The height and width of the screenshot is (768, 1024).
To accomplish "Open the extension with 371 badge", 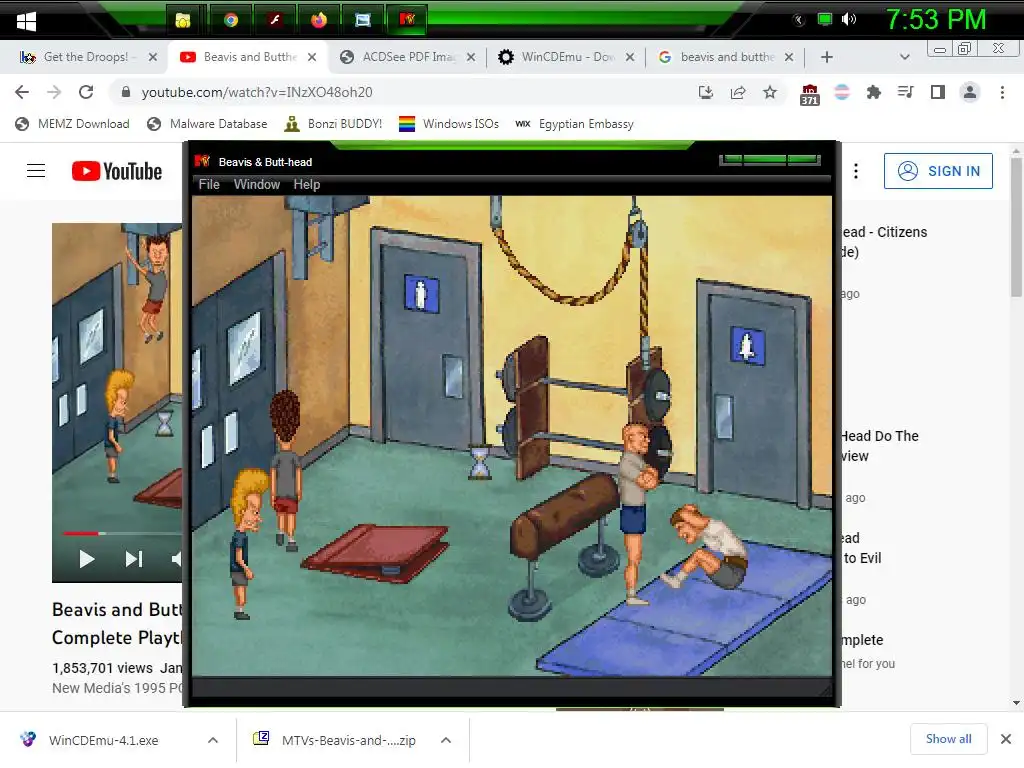I will pos(810,94).
